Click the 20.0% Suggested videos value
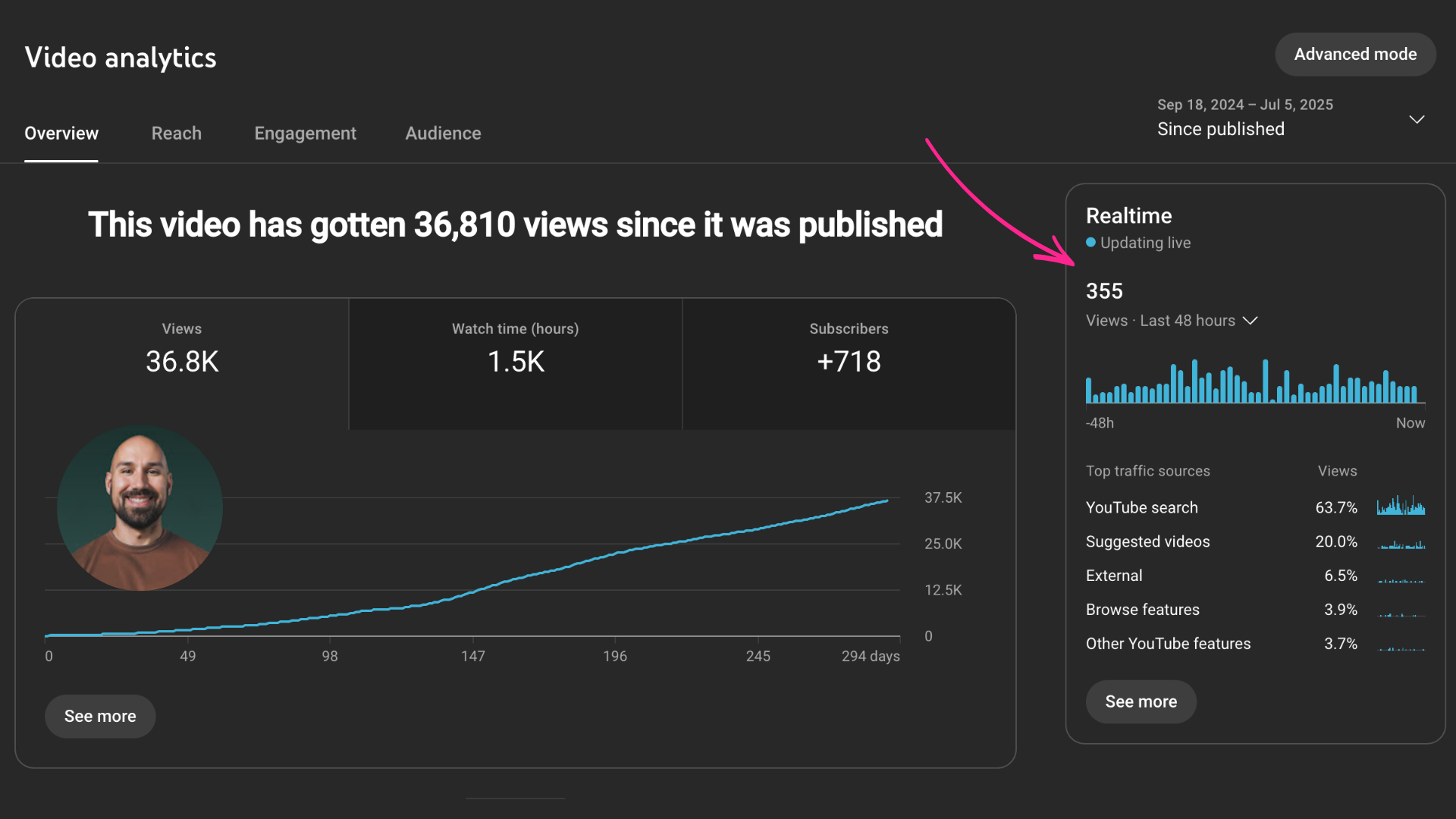 [x=1336, y=541]
